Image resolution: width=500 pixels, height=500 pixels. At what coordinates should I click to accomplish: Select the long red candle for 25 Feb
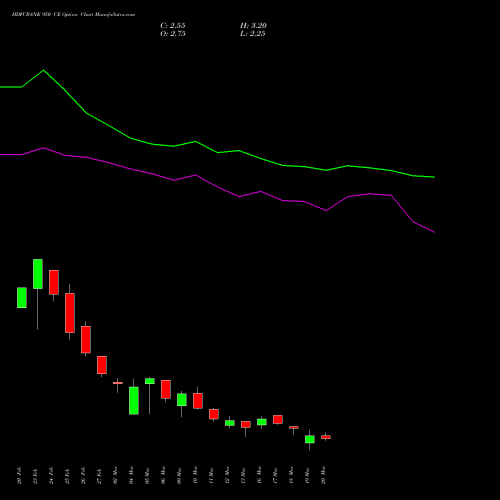(70, 313)
